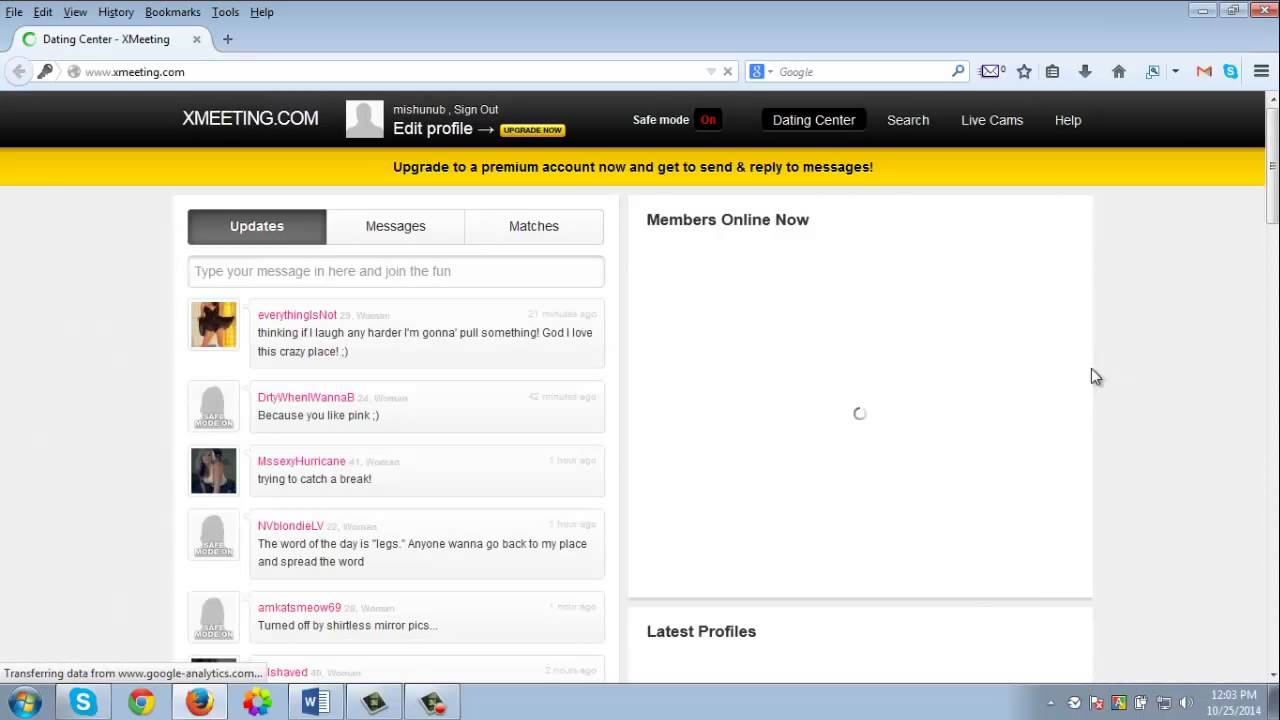Click the yellow UPGRADE NOW badge

[x=532, y=130]
